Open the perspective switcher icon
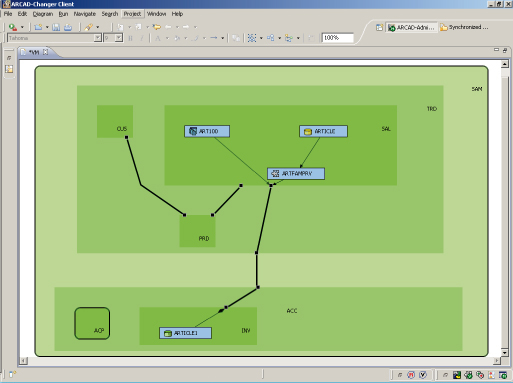The image size is (513, 383). point(379,27)
